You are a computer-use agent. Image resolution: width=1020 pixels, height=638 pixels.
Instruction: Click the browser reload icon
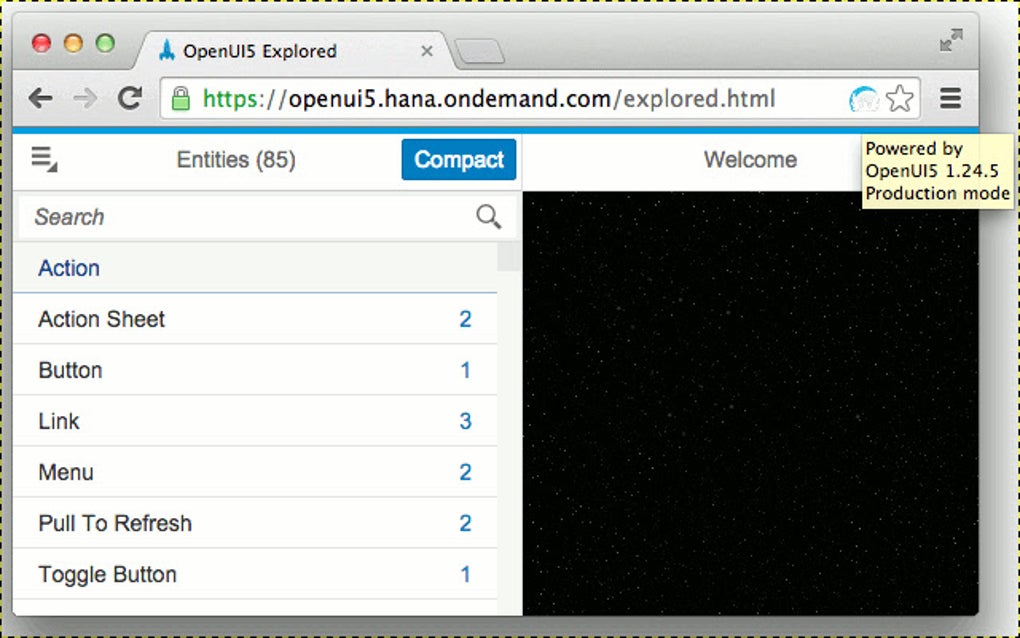click(x=129, y=98)
